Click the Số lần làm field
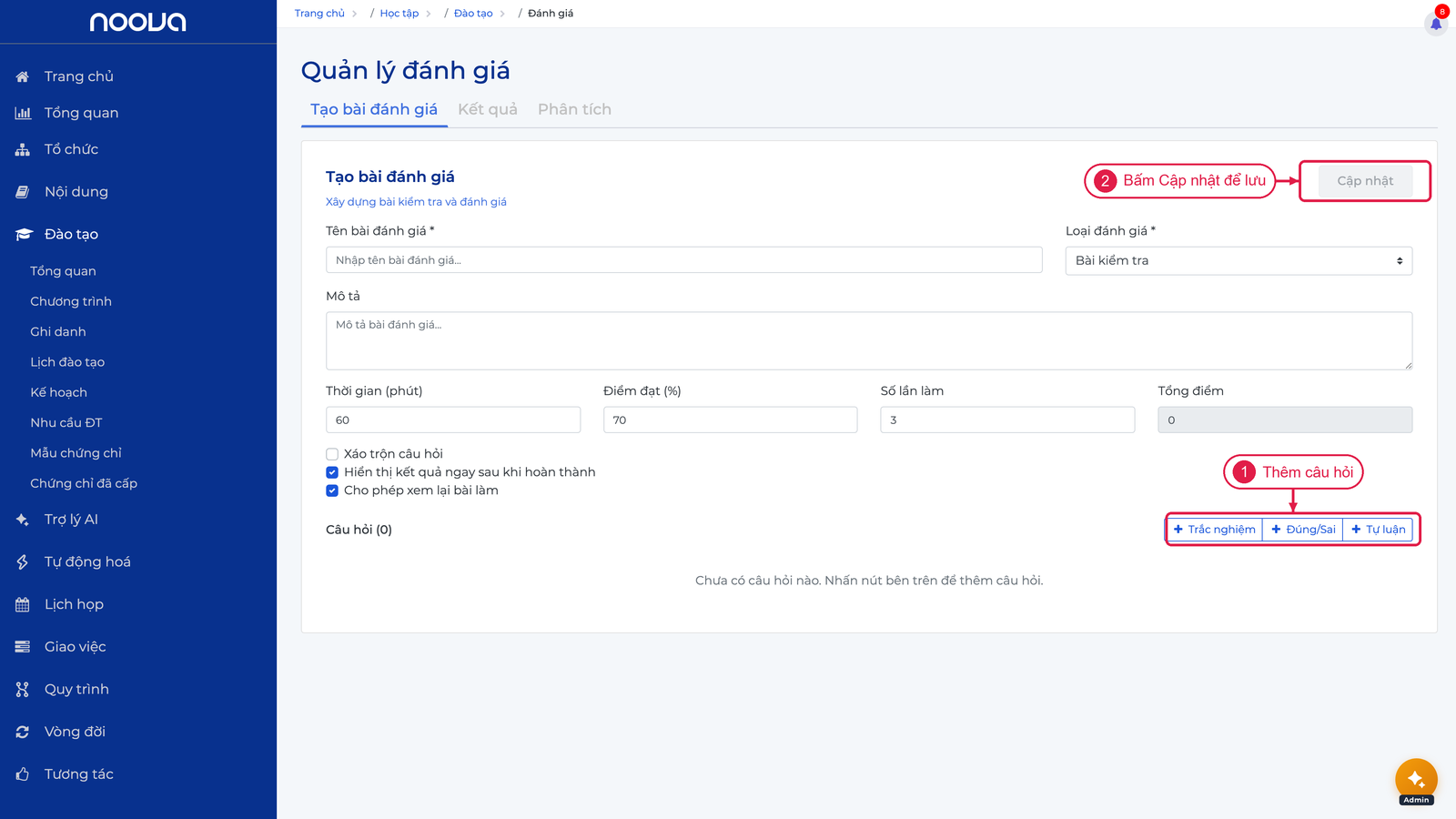Image resolution: width=1456 pixels, height=819 pixels. (1007, 420)
